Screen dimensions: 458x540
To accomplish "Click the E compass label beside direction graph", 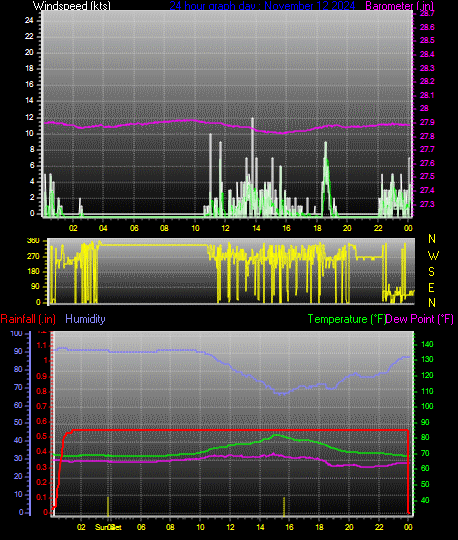I will point(431,288).
